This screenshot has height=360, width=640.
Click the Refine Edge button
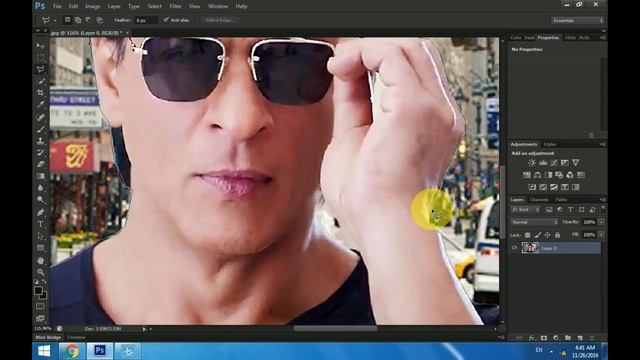tap(220, 20)
